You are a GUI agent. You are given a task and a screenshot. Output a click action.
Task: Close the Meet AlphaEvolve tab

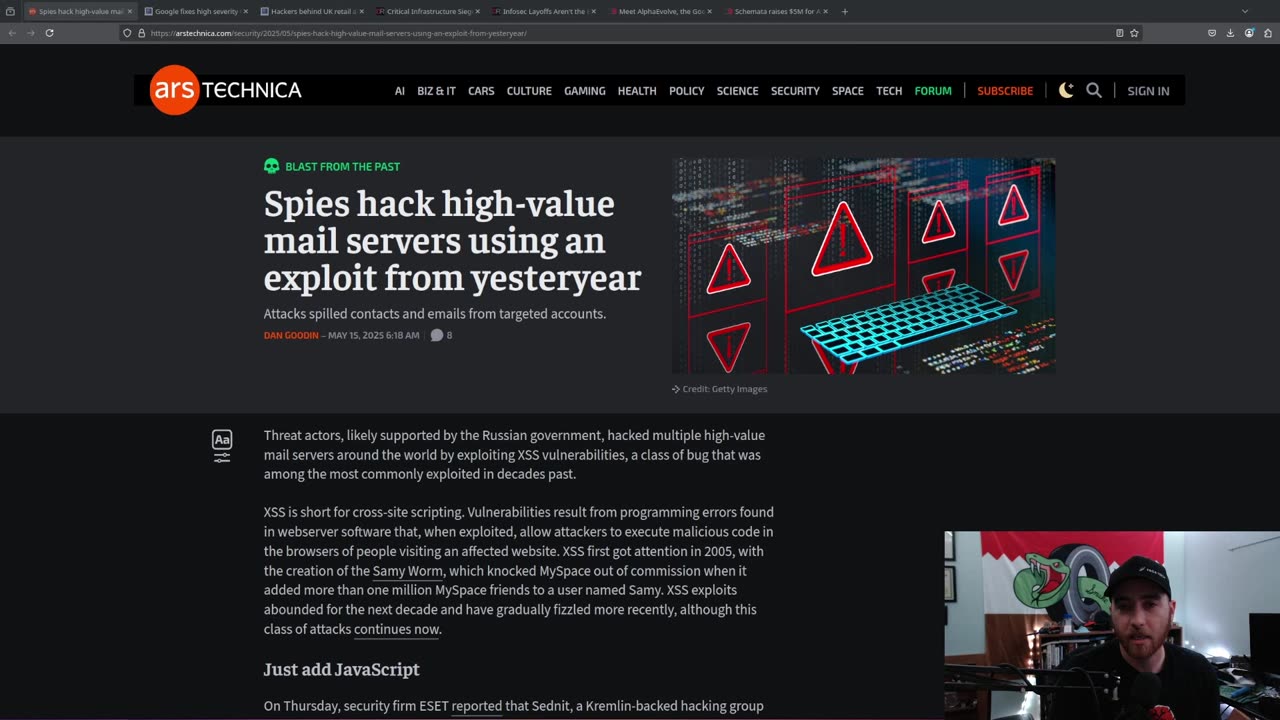tap(709, 11)
